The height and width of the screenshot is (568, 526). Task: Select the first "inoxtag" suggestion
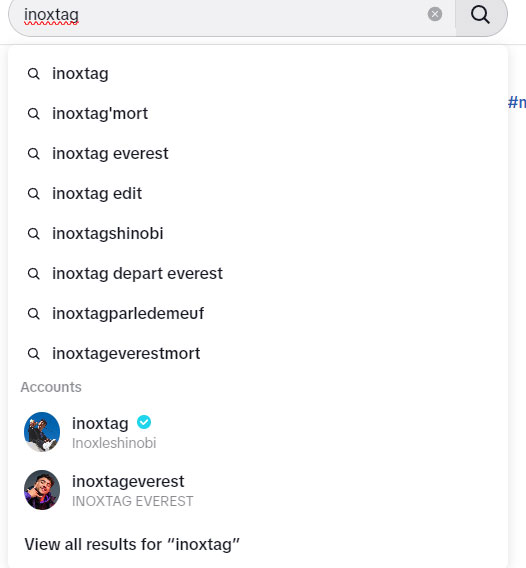(258, 74)
